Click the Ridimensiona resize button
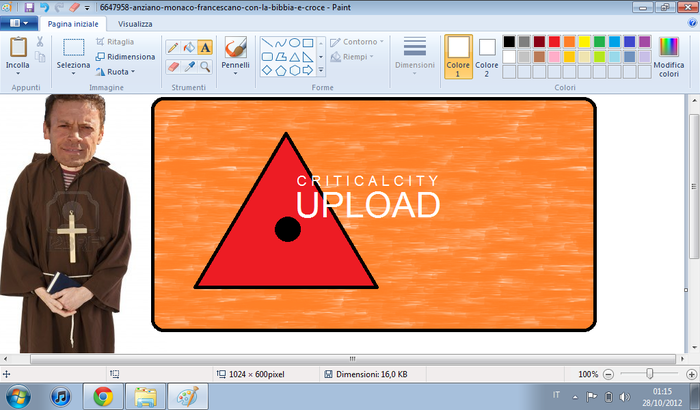The height and width of the screenshot is (410, 700). tap(125, 57)
